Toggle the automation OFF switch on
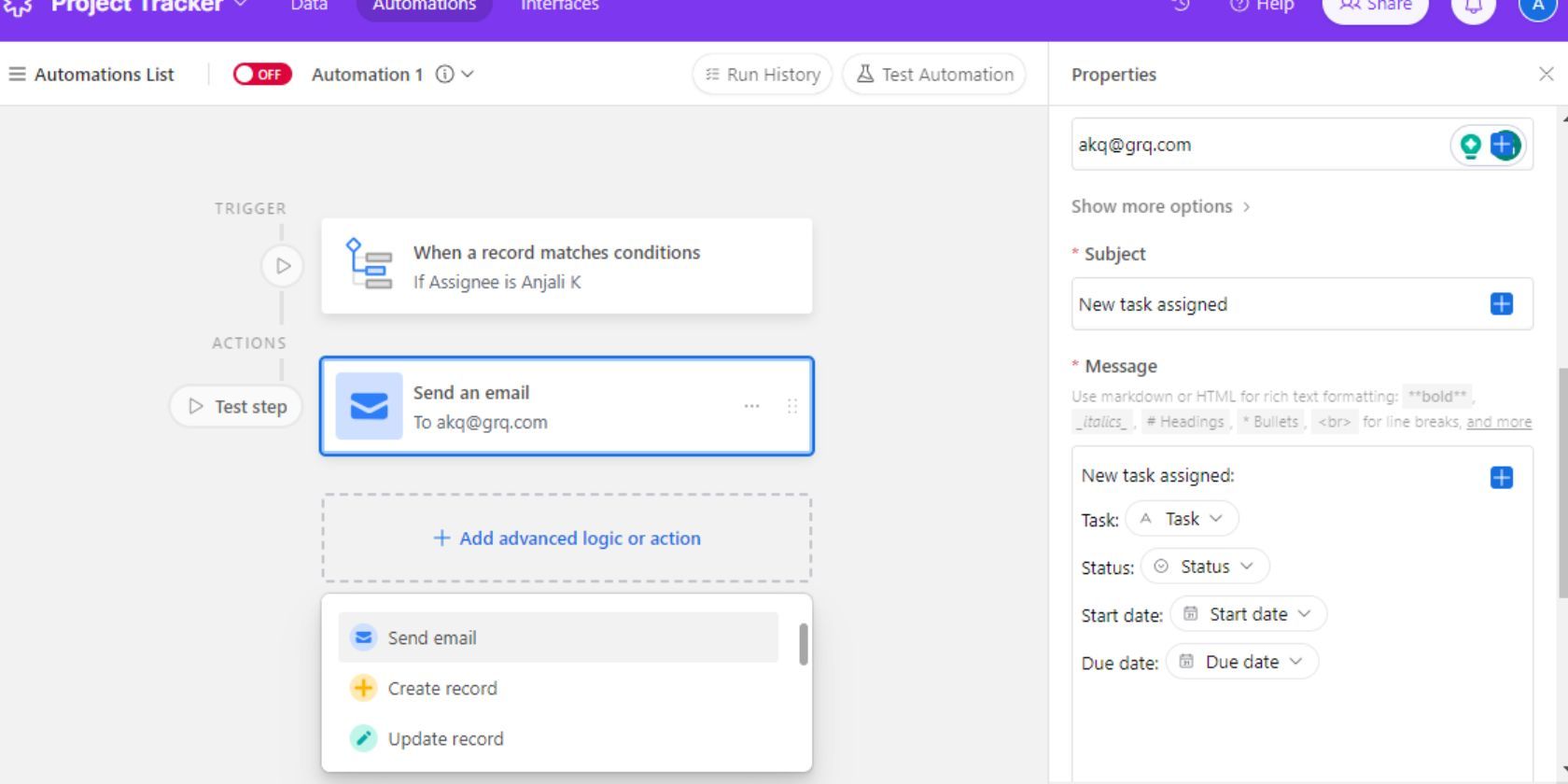Image resolution: width=1568 pixels, height=784 pixels. (x=262, y=75)
